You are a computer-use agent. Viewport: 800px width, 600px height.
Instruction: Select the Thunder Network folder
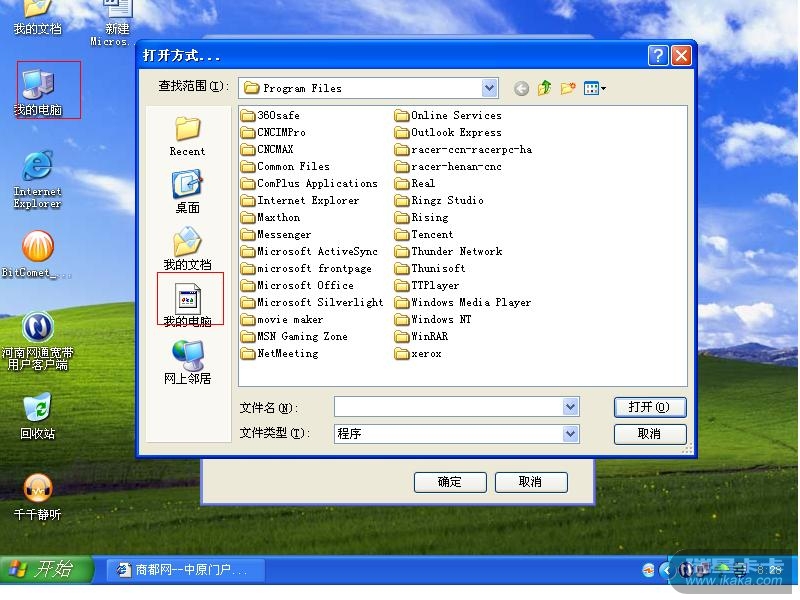(x=448, y=252)
